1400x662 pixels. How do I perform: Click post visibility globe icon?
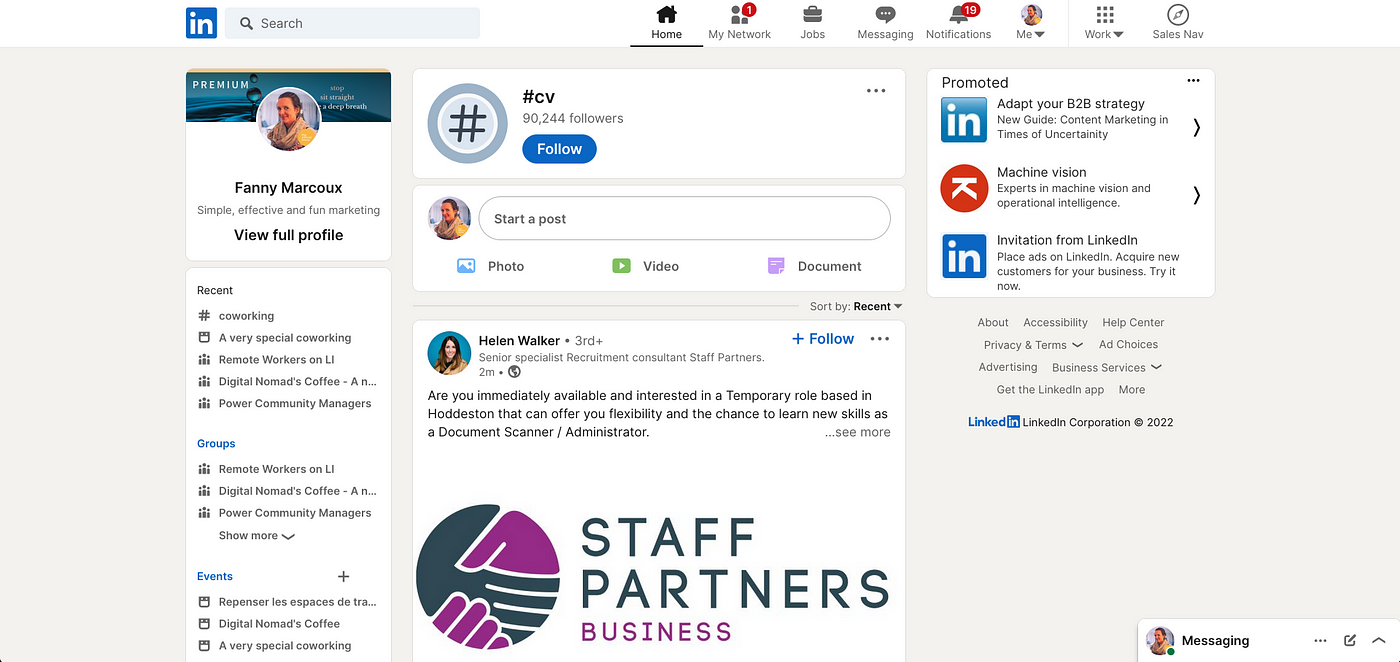tap(514, 371)
